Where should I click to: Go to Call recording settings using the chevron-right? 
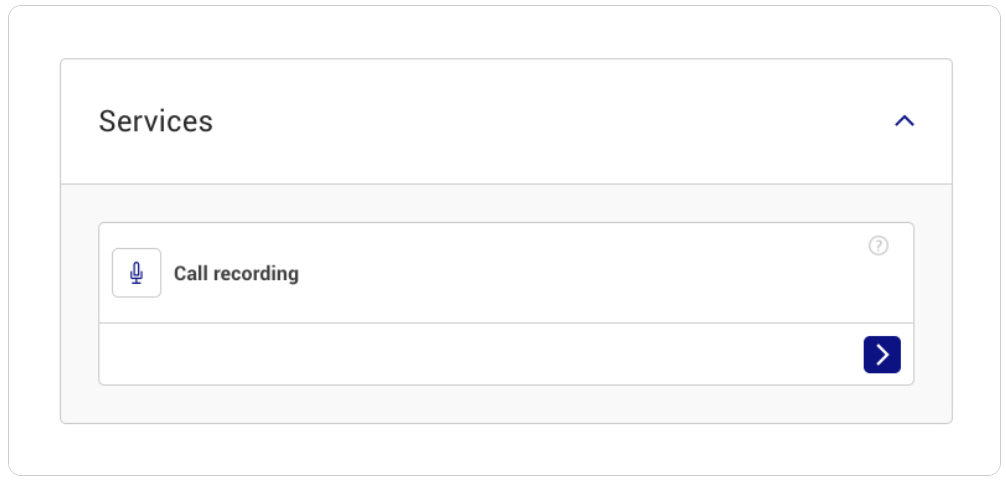click(882, 354)
